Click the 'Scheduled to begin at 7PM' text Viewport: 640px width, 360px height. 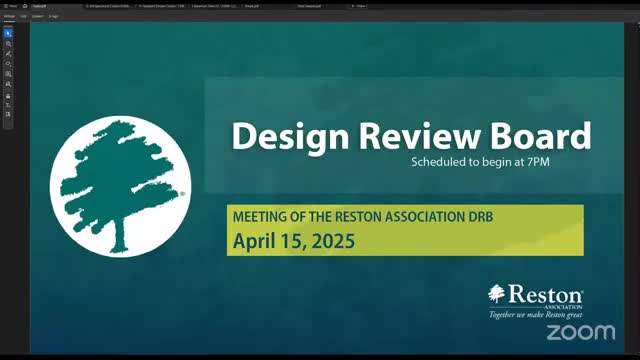(x=480, y=162)
